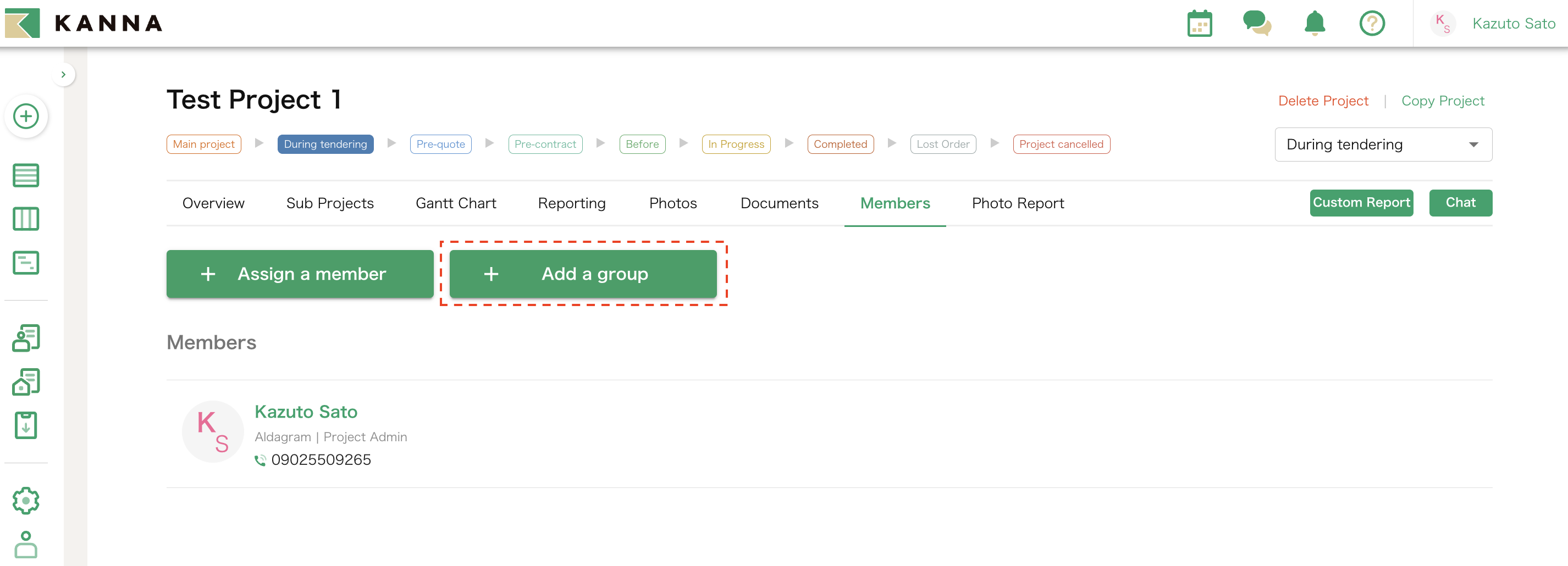Viewport: 1568px width, 566px height.
Task: Select the Completed status tag
Action: click(x=840, y=144)
